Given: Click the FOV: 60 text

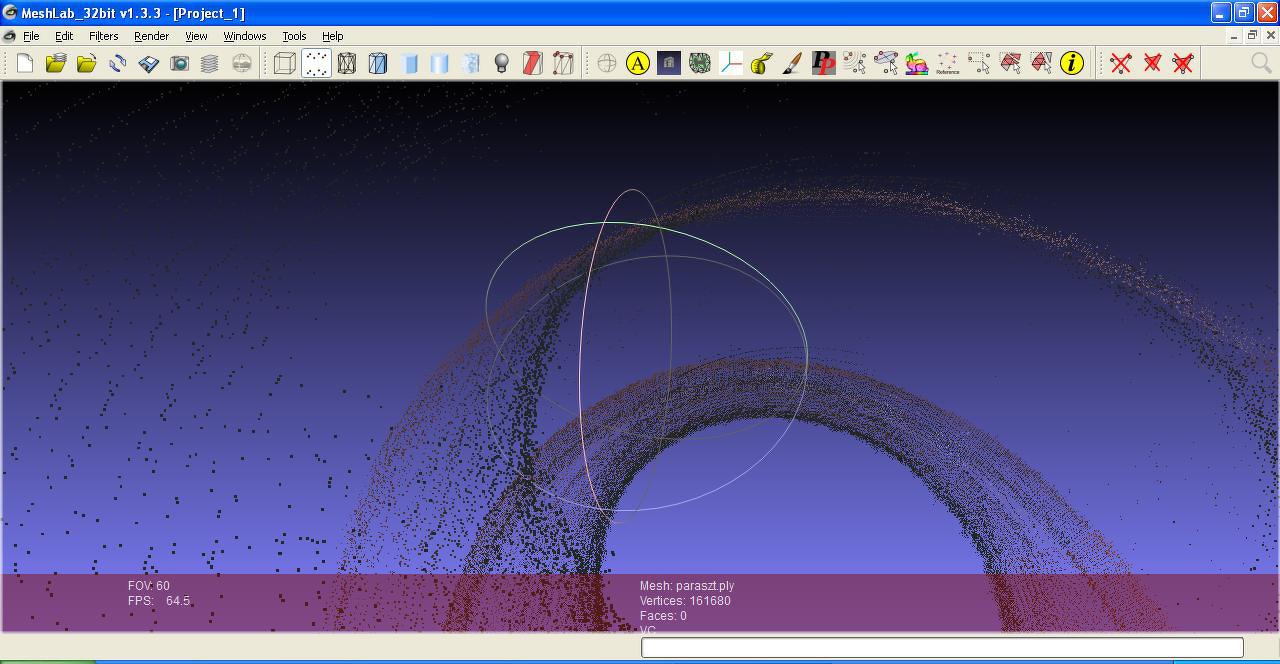Looking at the screenshot, I should [x=149, y=586].
